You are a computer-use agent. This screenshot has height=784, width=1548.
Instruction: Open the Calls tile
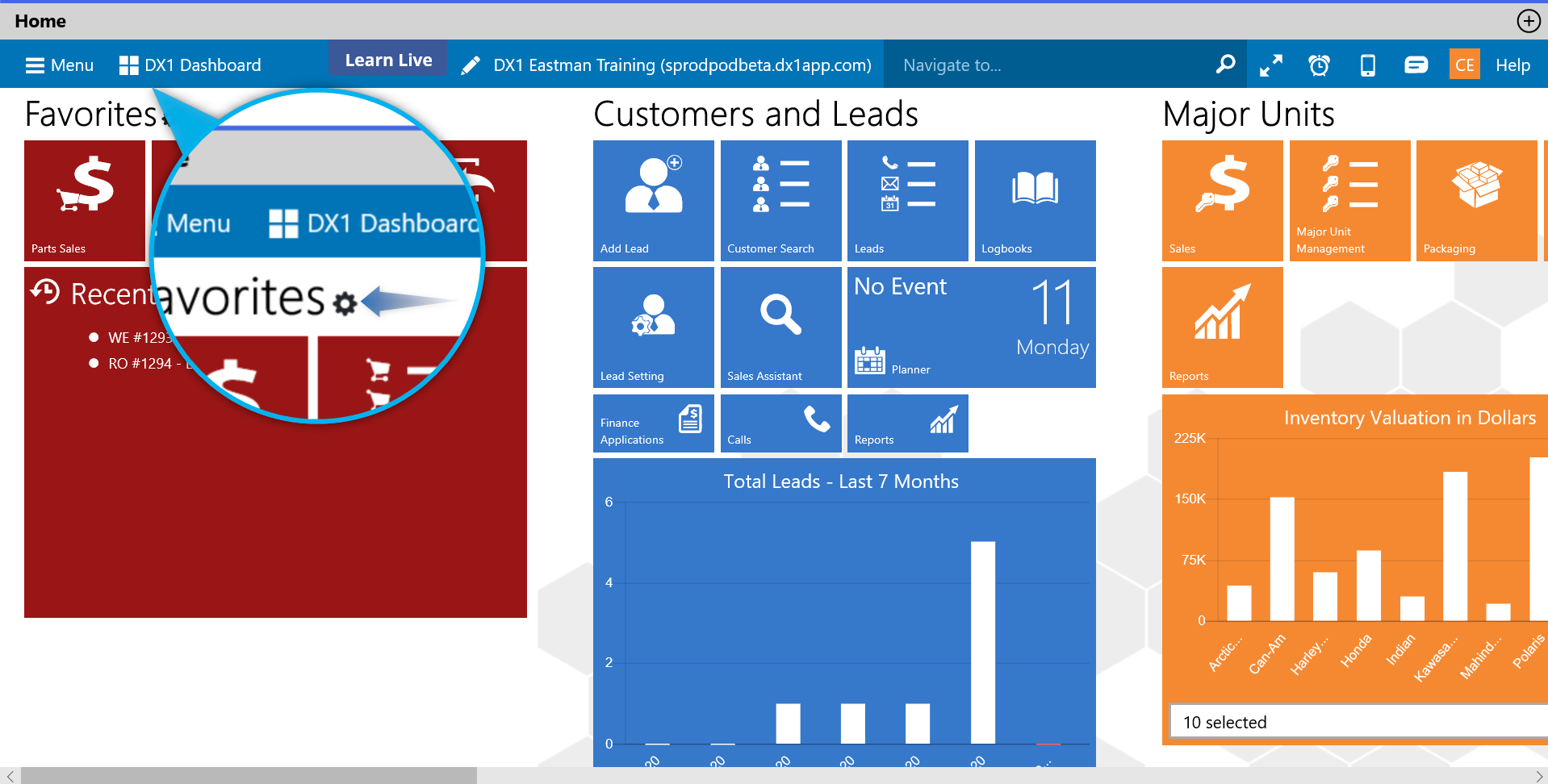pyautogui.click(x=781, y=423)
